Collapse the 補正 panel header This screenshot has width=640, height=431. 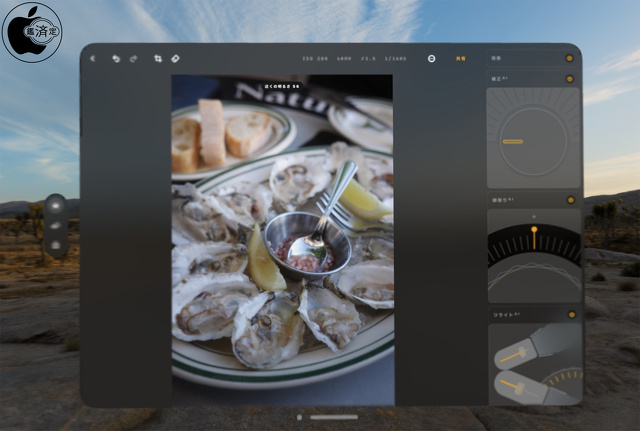click(x=533, y=79)
